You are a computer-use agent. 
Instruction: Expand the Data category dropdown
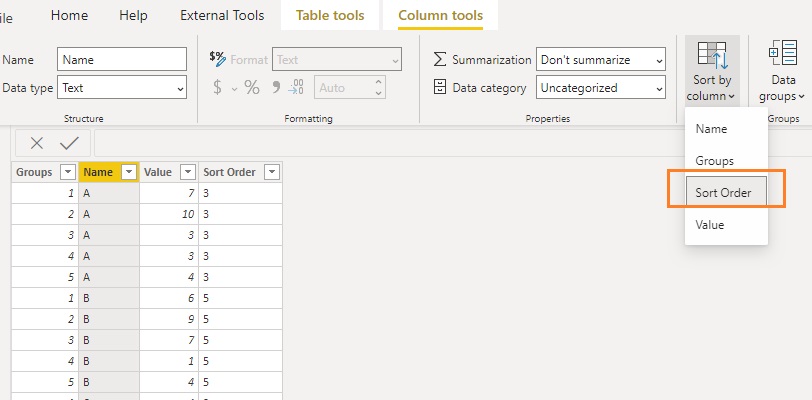[659, 89]
